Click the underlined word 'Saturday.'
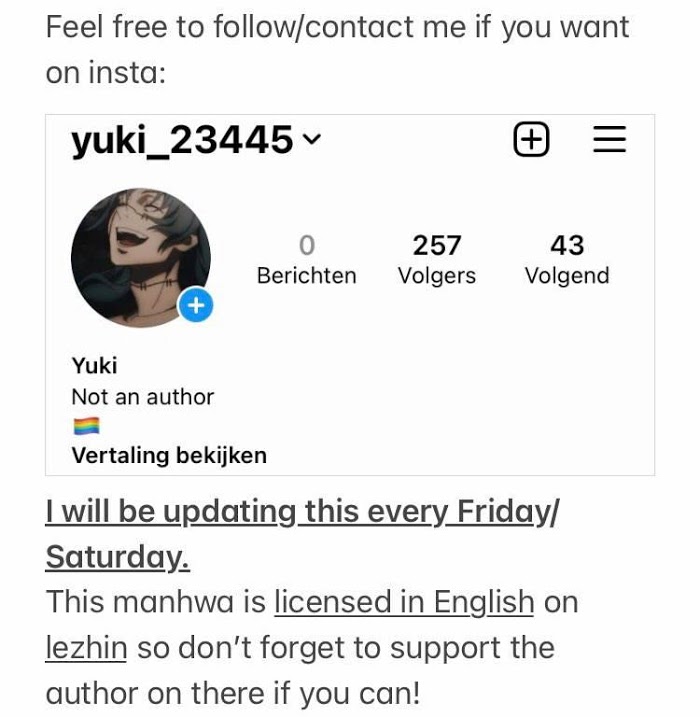The height and width of the screenshot is (717, 700). pos(118,557)
